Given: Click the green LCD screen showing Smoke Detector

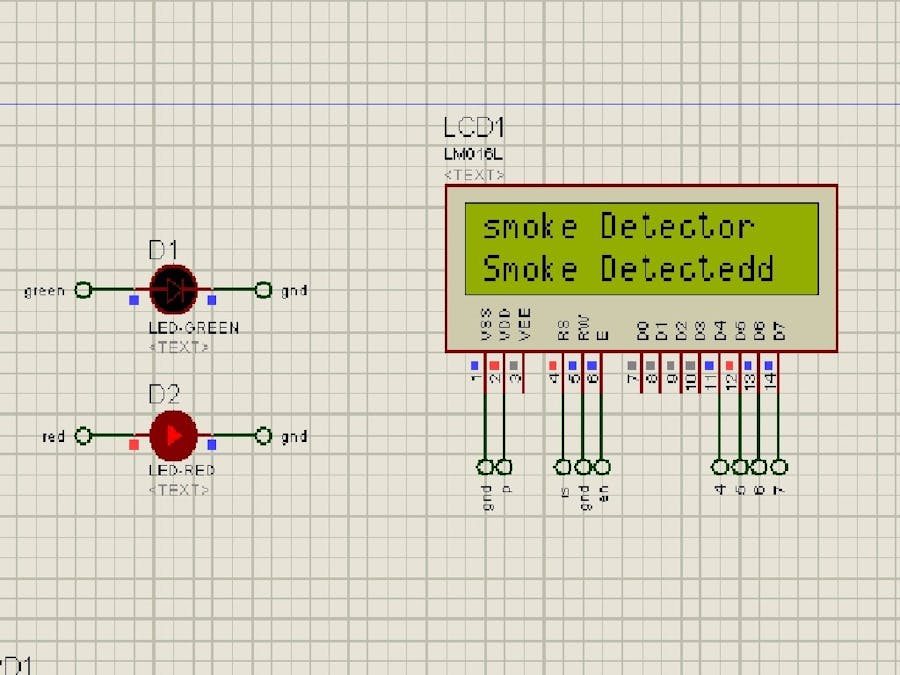Looking at the screenshot, I should click(640, 248).
